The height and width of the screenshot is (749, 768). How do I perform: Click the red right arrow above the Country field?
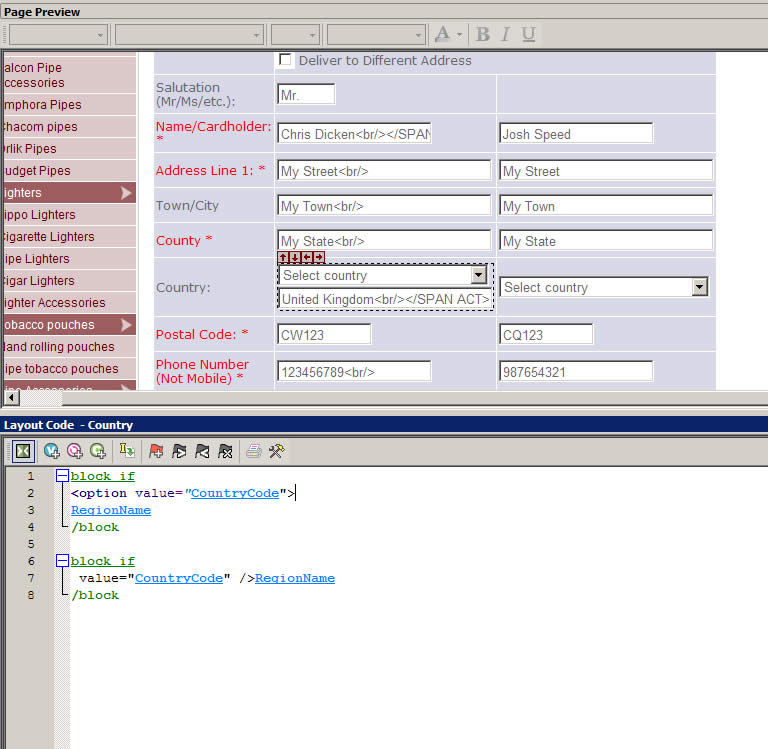point(319,258)
